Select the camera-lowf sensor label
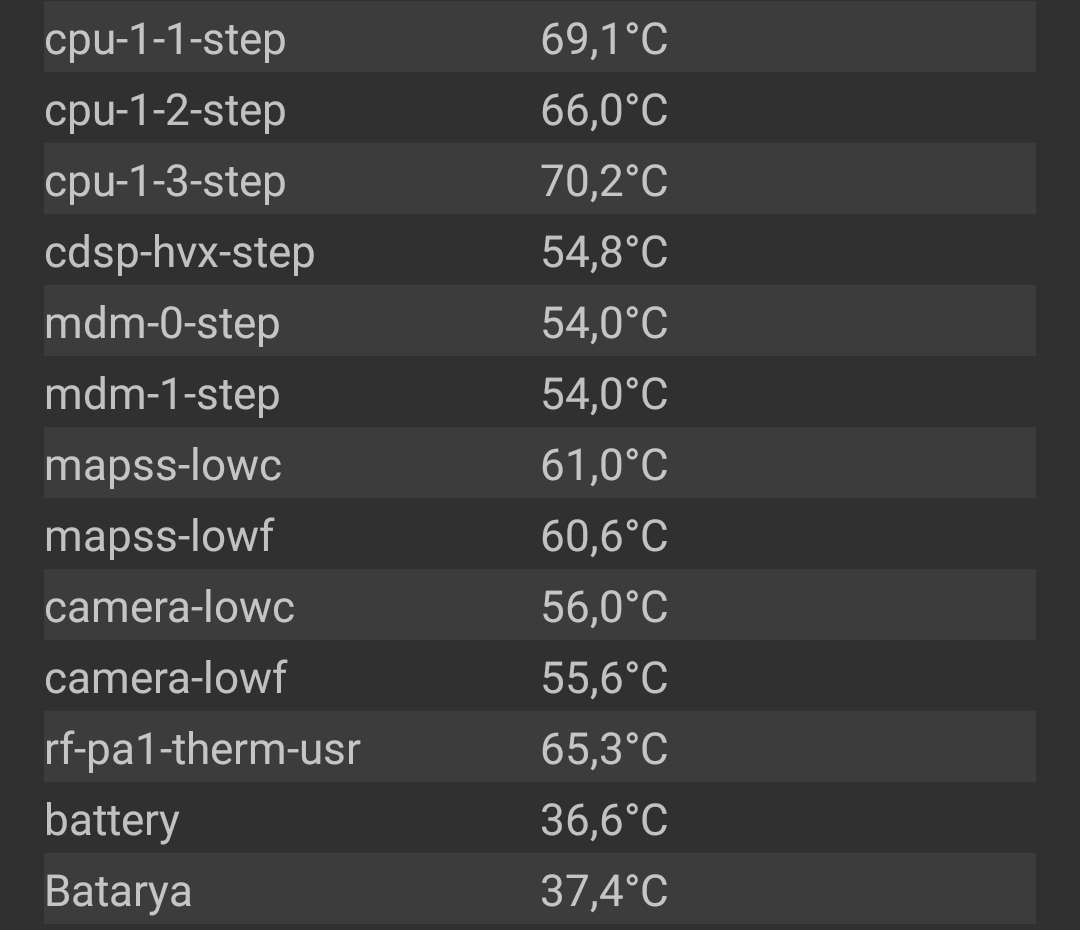This screenshot has width=1080, height=930. tap(166, 679)
